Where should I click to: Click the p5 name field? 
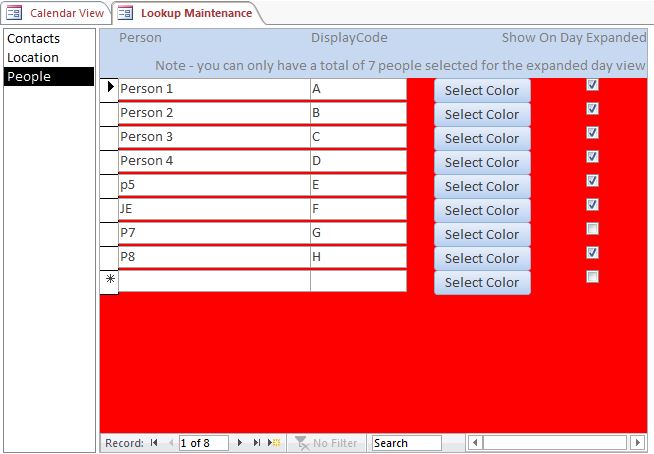[214, 185]
